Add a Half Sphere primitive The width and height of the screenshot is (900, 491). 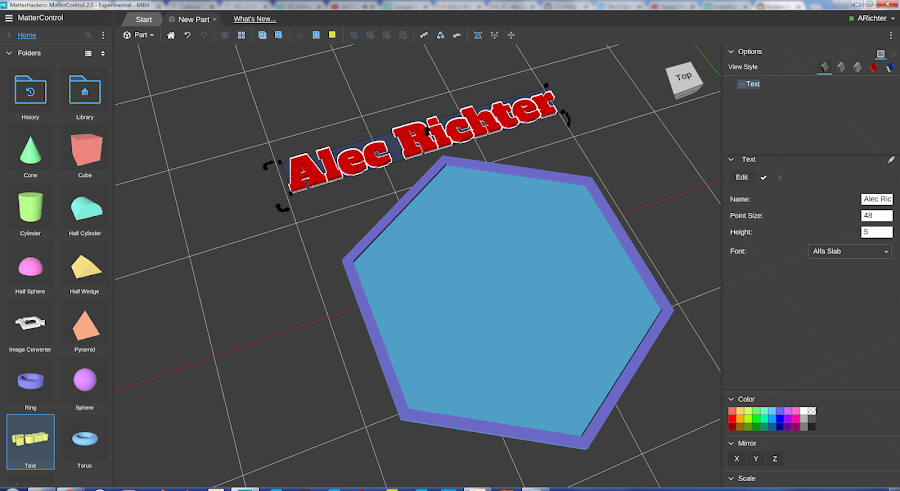pyautogui.click(x=30, y=270)
